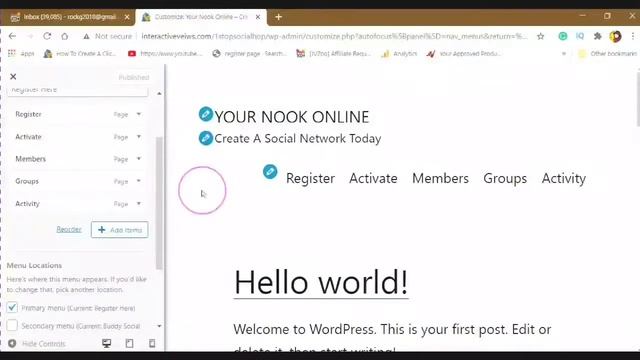Open new browser tab
This screenshot has width=640, height=360.
278,17
